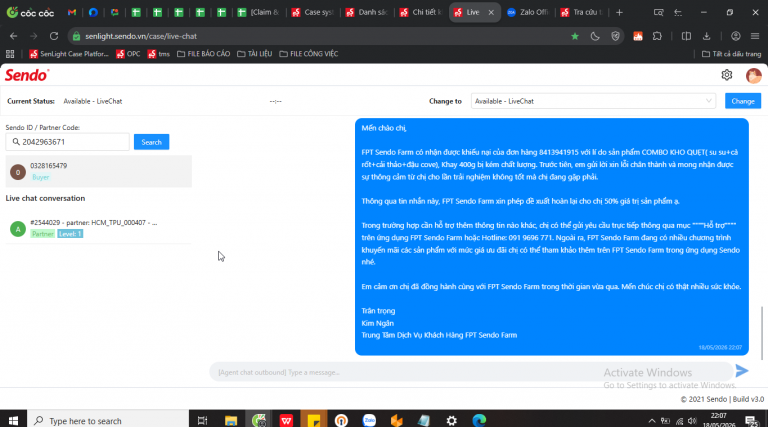768x427 pixels.
Task: Click the user avatar in Sendo header
Action: [753, 75]
